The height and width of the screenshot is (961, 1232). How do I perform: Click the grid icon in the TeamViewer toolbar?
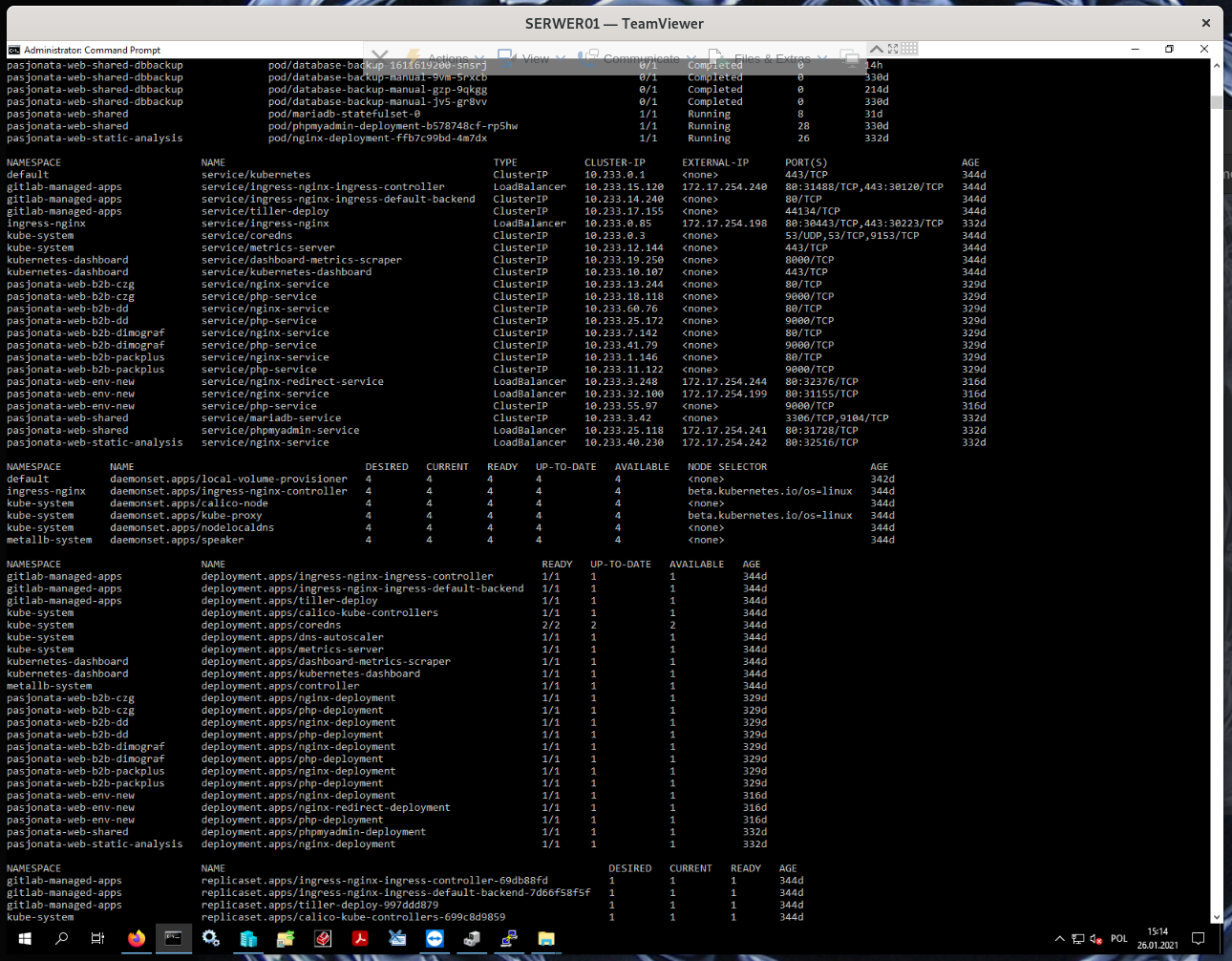[x=909, y=48]
